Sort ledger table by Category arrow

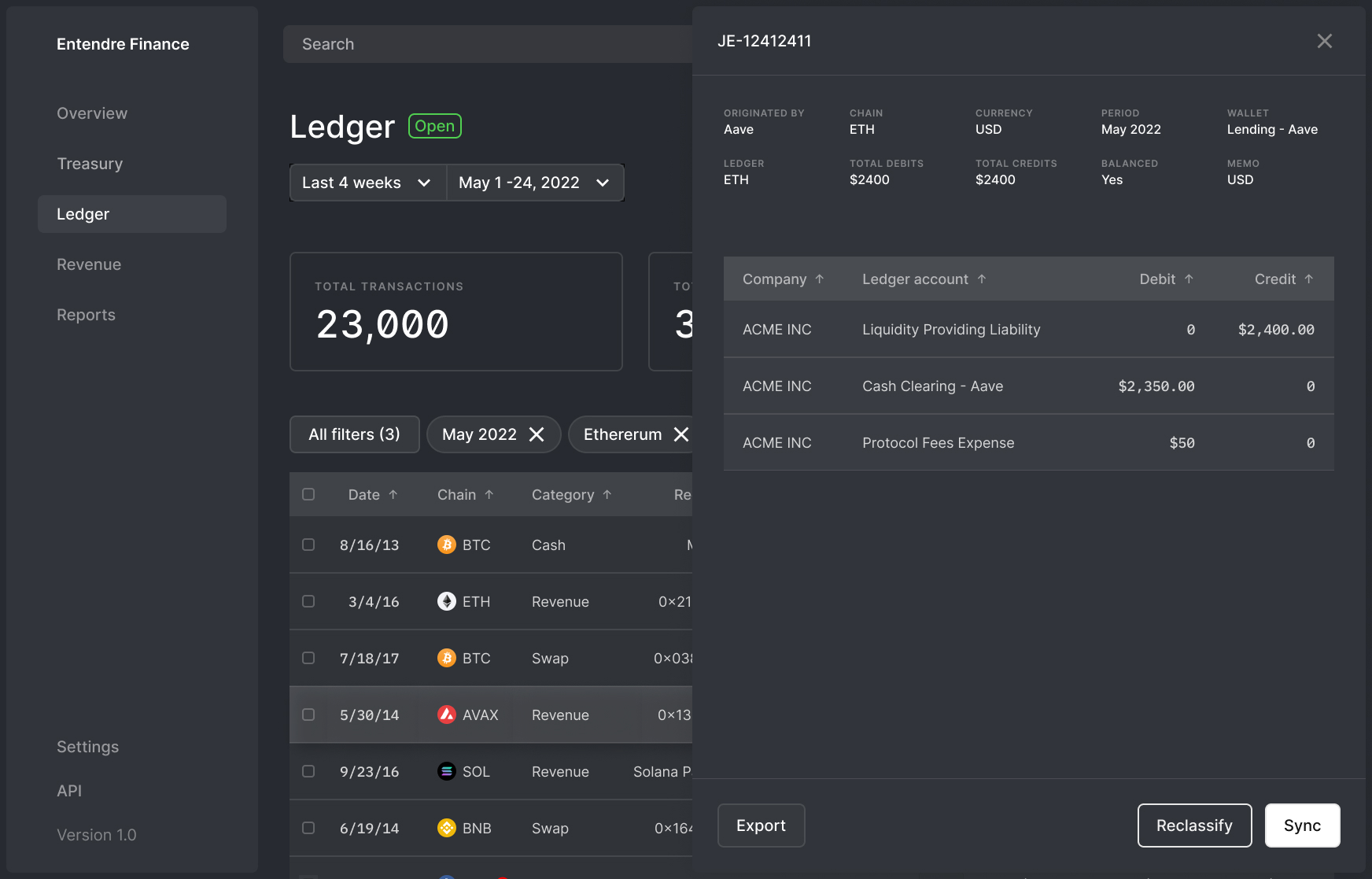[607, 494]
